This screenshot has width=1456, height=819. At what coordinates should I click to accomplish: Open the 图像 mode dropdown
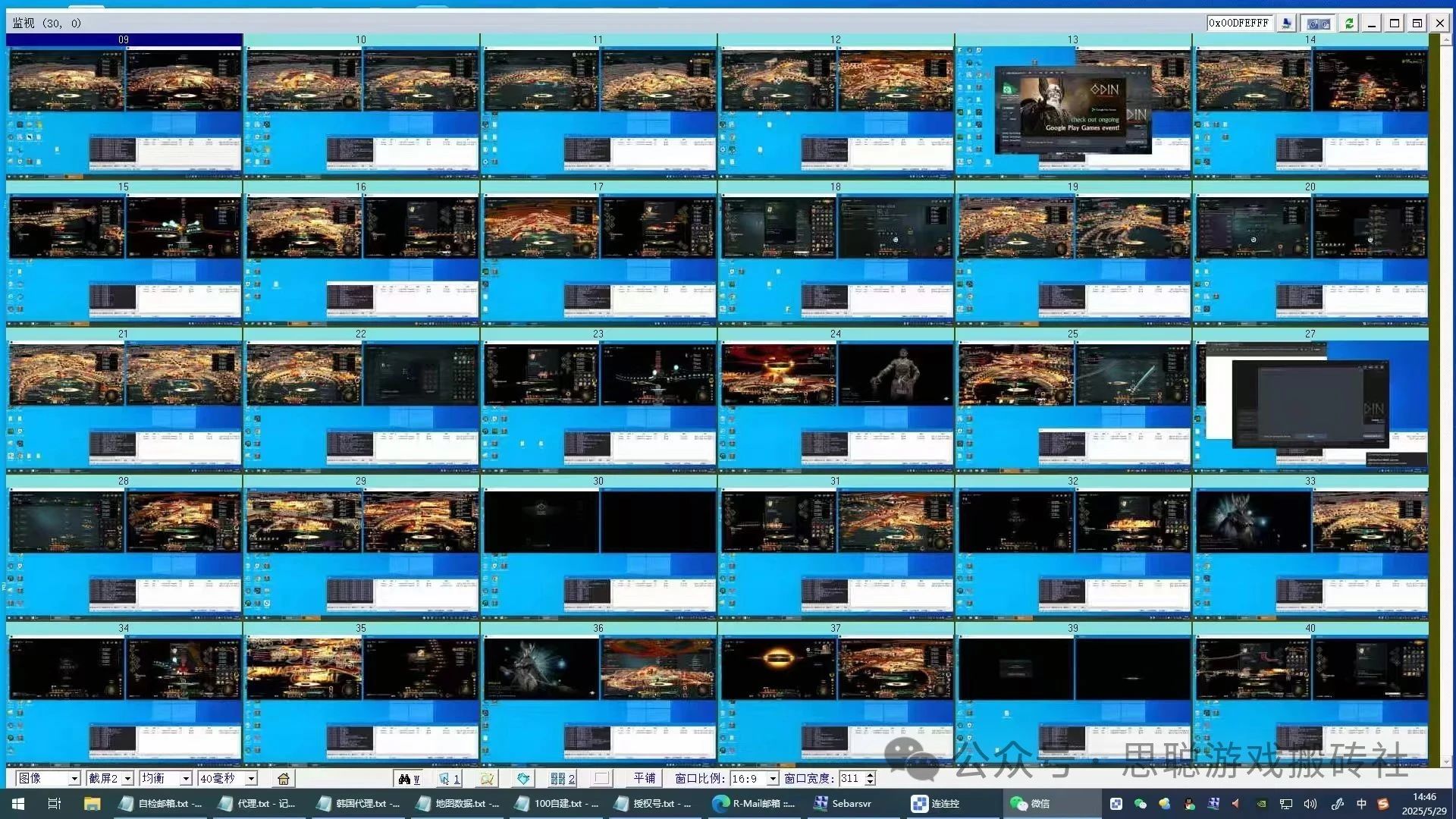[x=74, y=779]
